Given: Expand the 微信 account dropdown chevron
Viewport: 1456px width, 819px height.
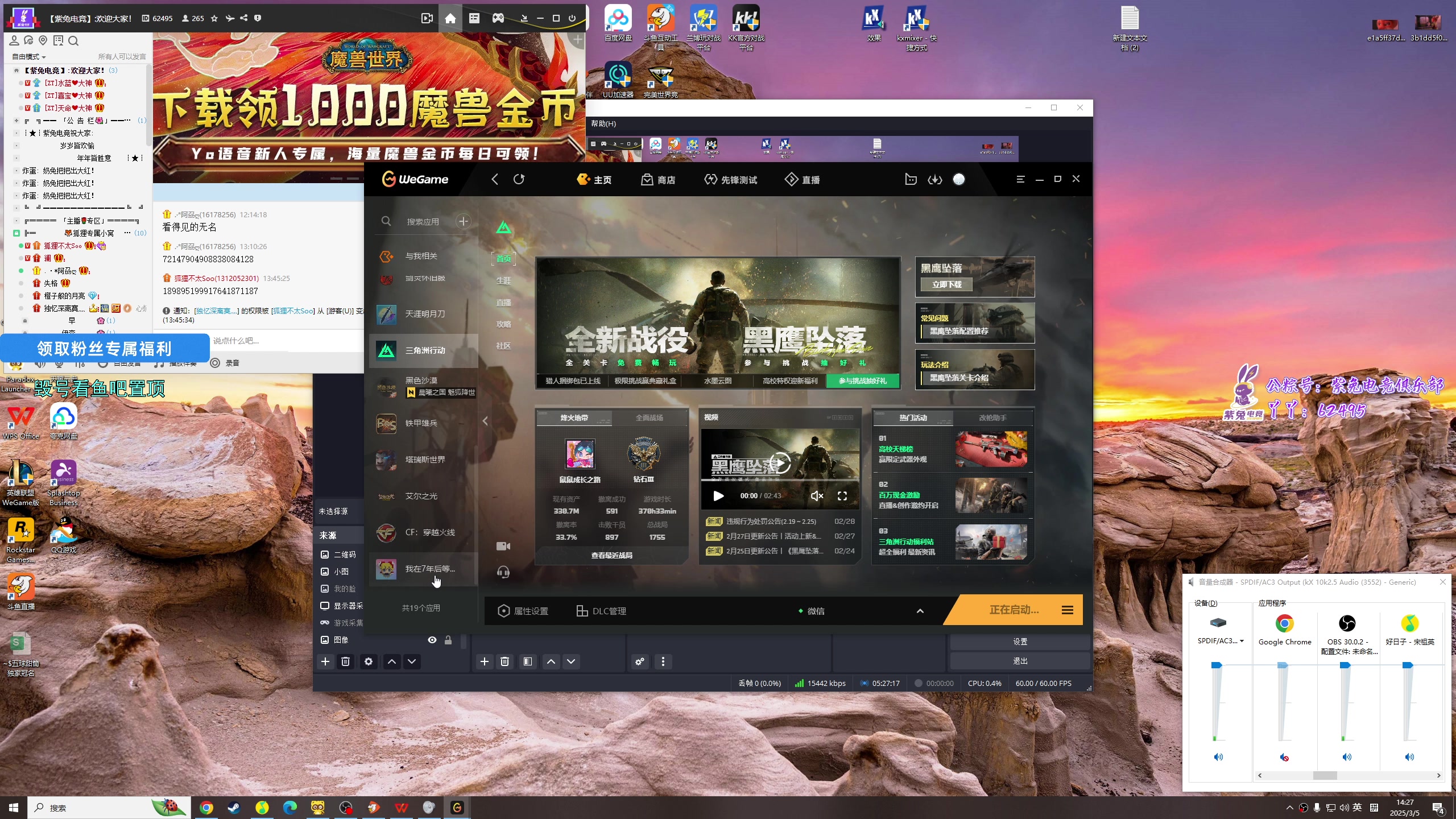Looking at the screenshot, I should [920, 611].
